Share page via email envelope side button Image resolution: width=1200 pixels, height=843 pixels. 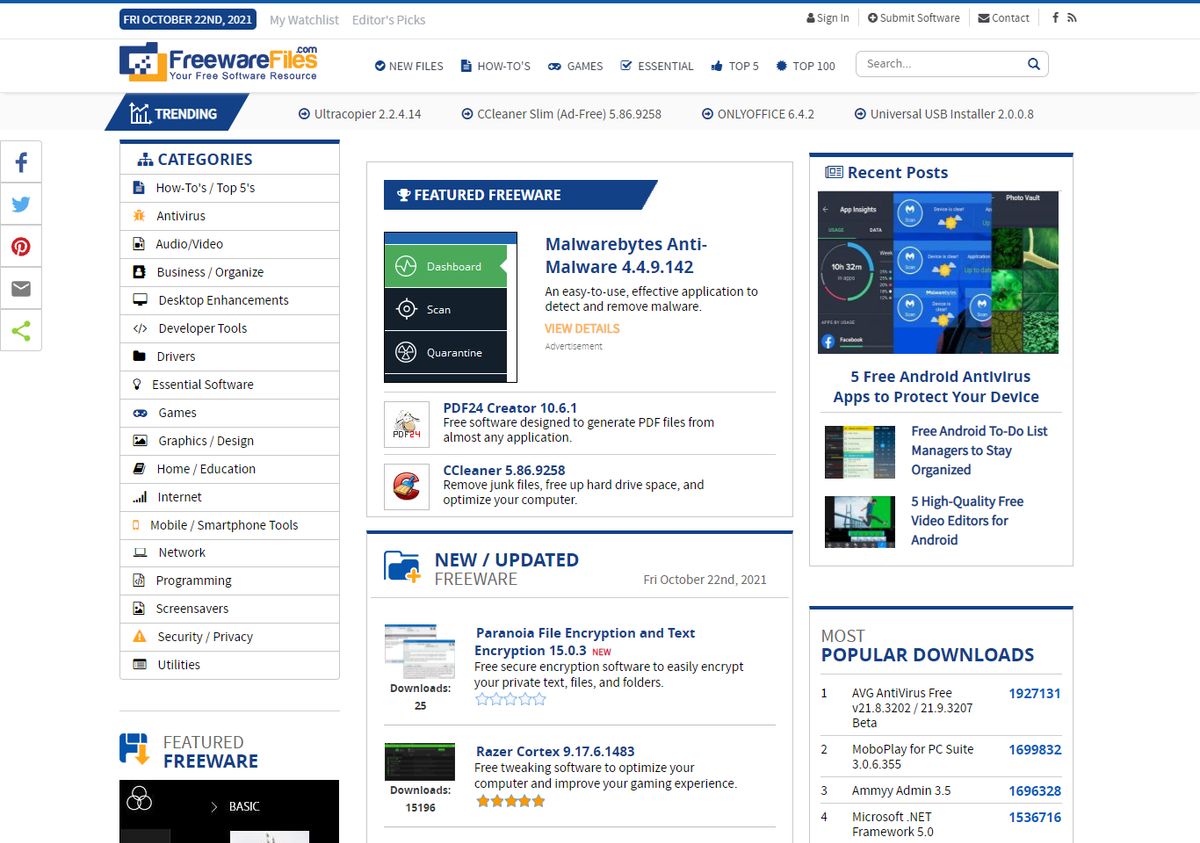click(x=21, y=289)
